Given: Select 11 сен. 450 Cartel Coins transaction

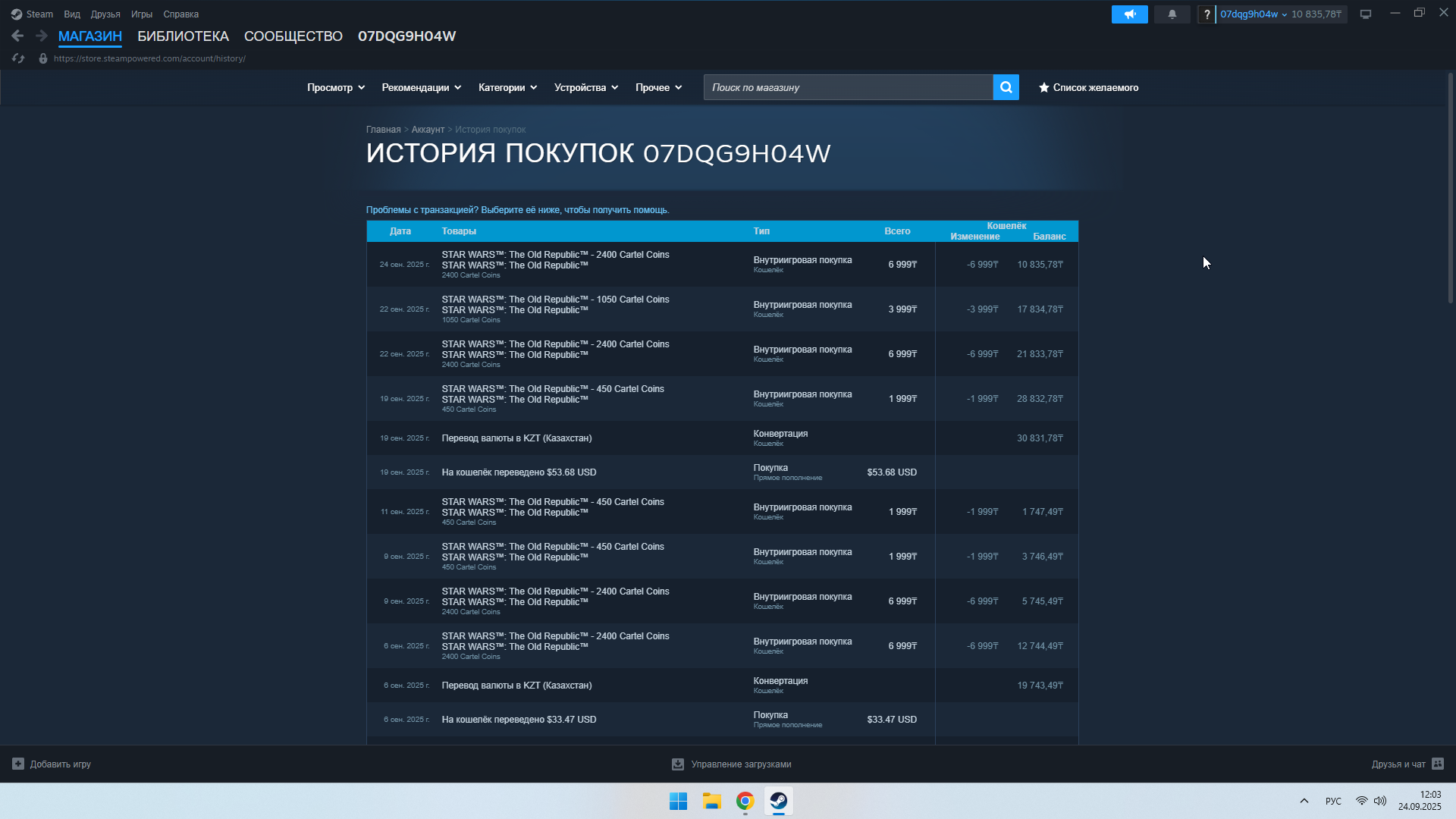Looking at the screenshot, I should [x=722, y=512].
